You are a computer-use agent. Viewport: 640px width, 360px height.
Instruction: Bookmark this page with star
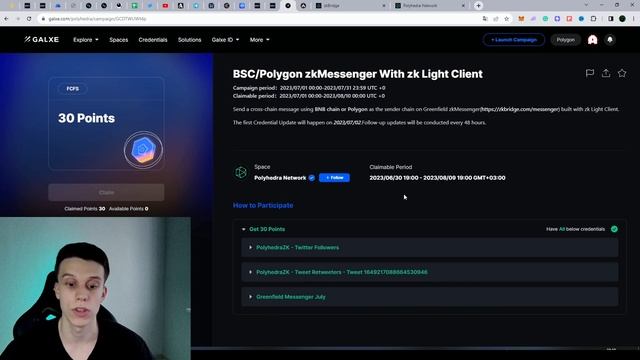pos(507,19)
